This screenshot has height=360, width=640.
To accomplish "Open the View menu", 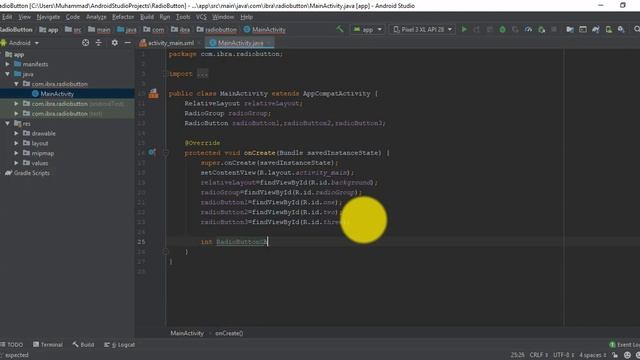I will pyautogui.click(x=24, y=17).
